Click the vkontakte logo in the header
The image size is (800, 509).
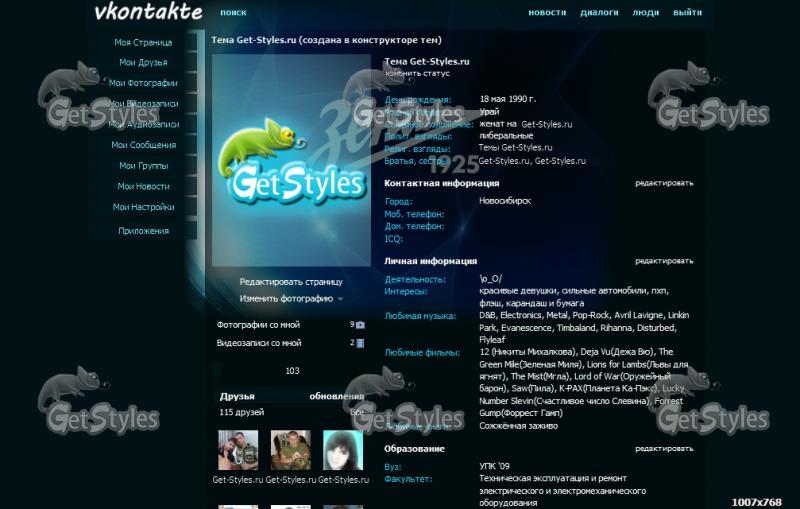coord(147,12)
